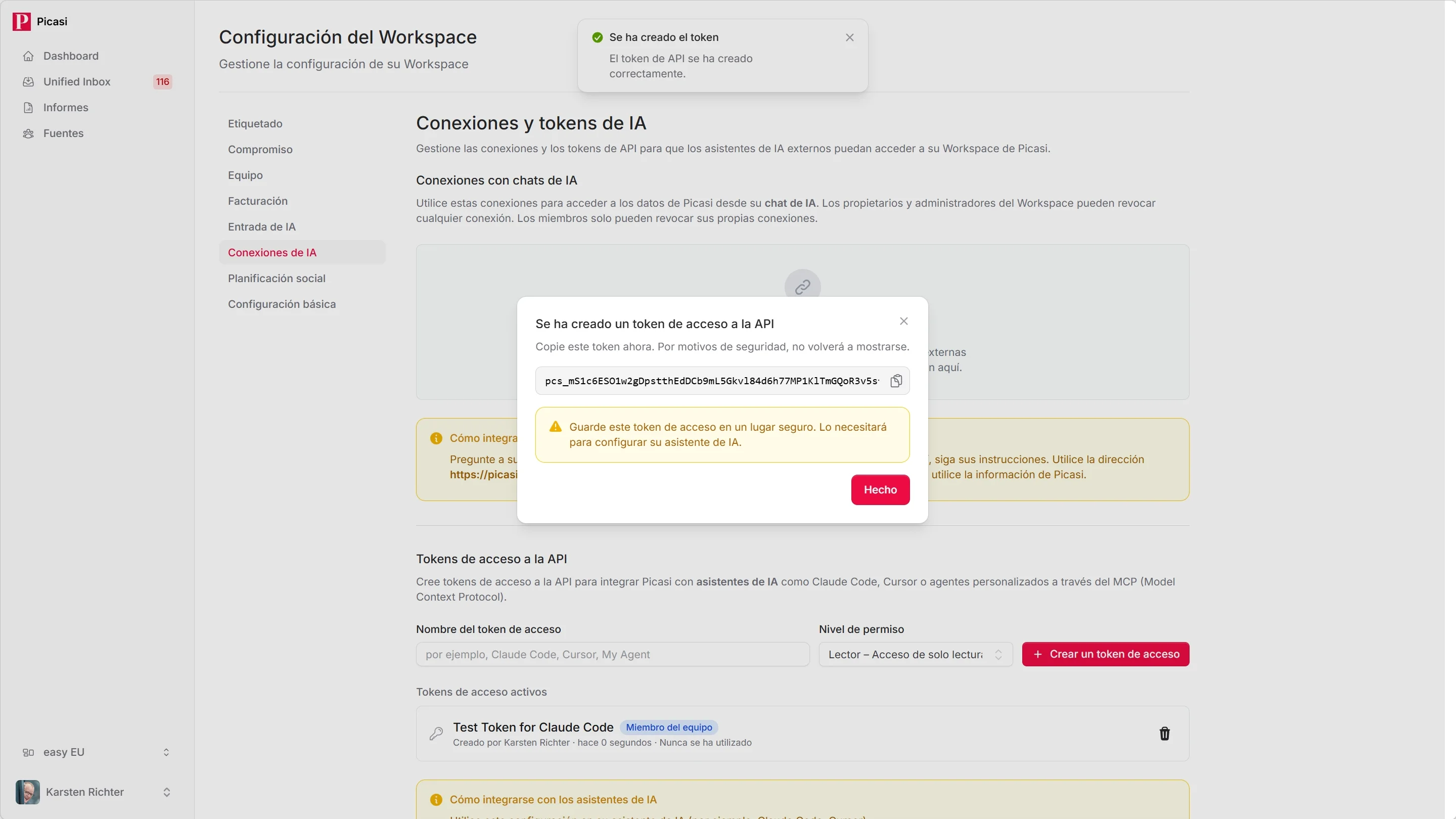
Task: Select the Compromiso settings tab
Action: tap(302, 149)
